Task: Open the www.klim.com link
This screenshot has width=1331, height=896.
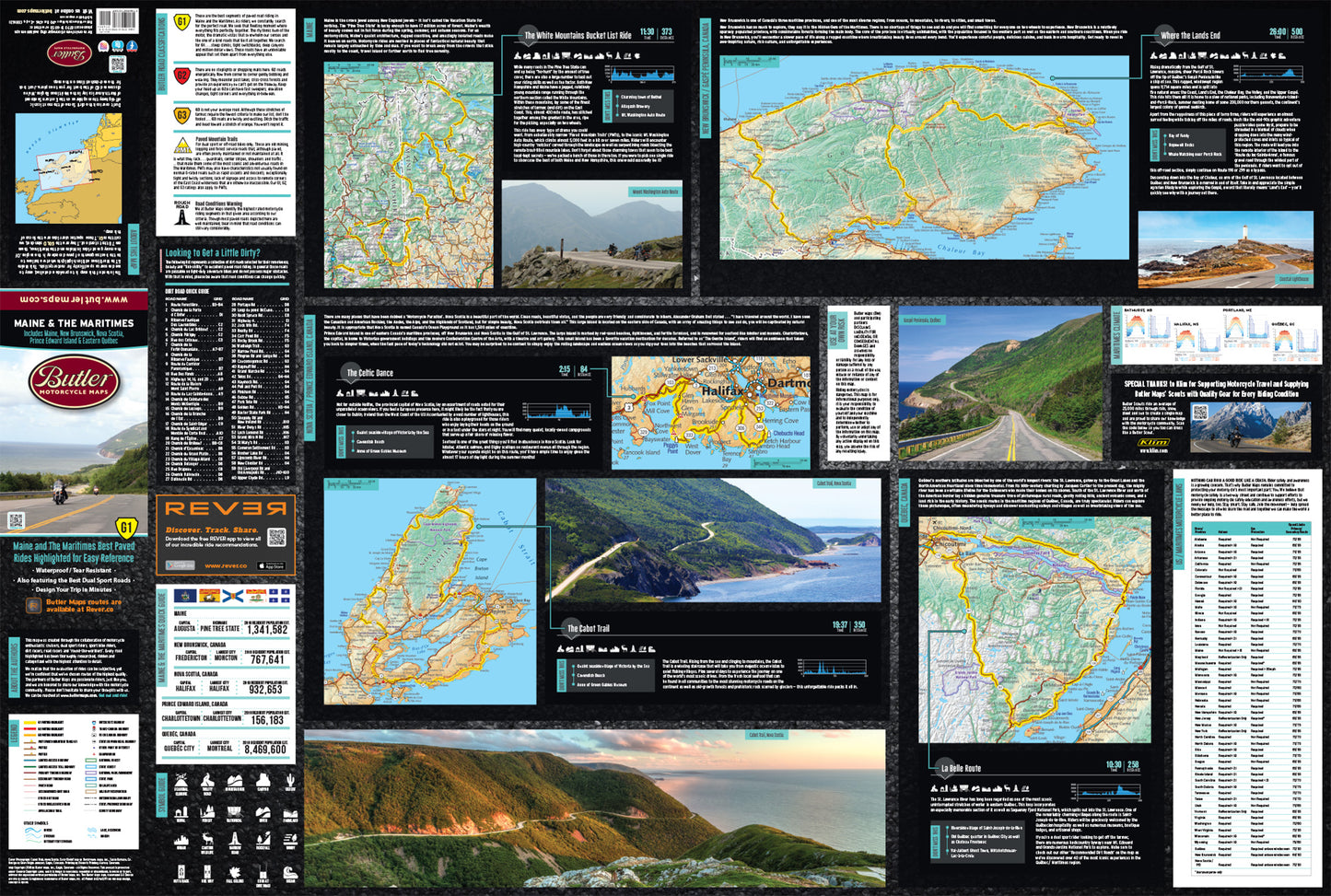Action: click(1152, 451)
